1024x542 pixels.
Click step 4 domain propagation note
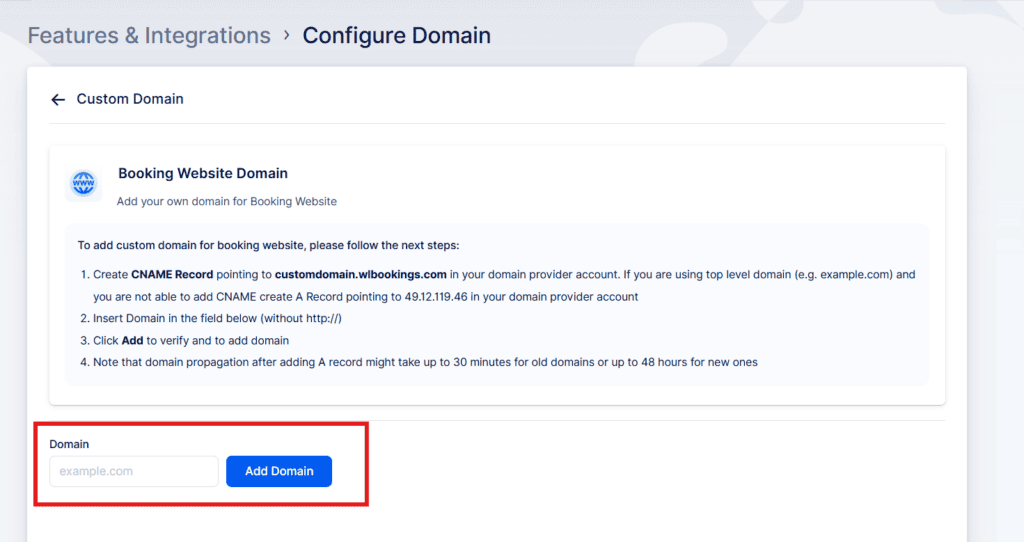point(425,362)
